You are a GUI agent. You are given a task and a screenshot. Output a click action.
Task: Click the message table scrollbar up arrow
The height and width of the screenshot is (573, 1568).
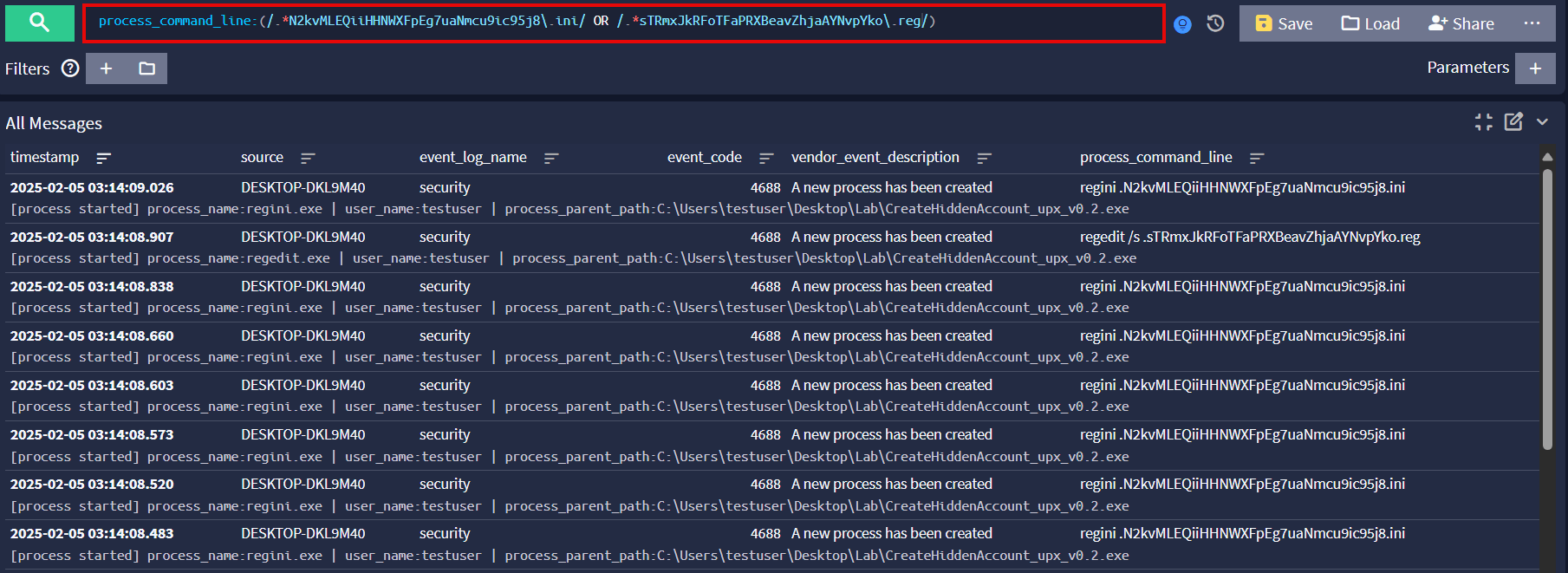click(x=1547, y=157)
